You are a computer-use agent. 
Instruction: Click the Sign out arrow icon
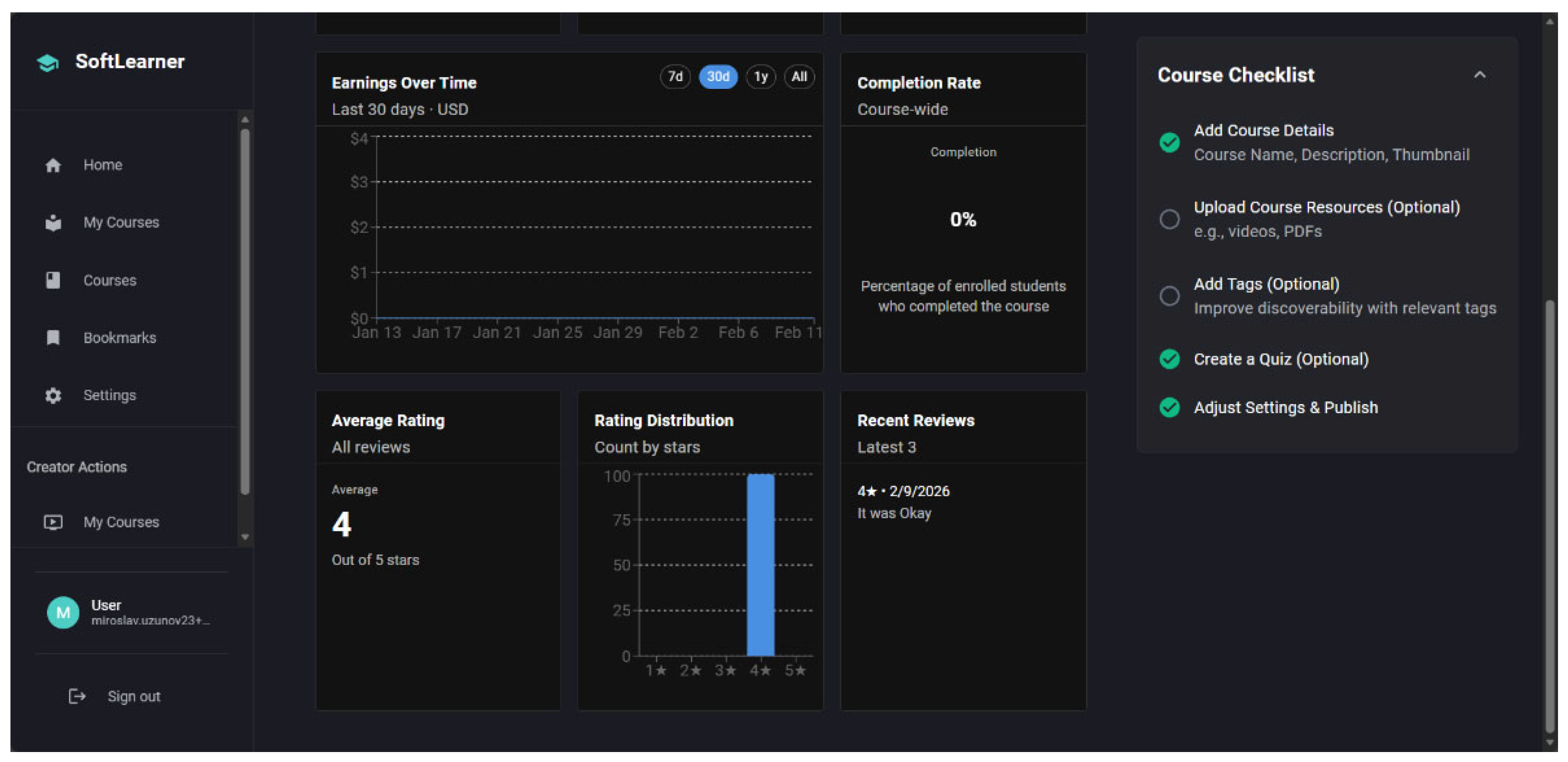76,696
